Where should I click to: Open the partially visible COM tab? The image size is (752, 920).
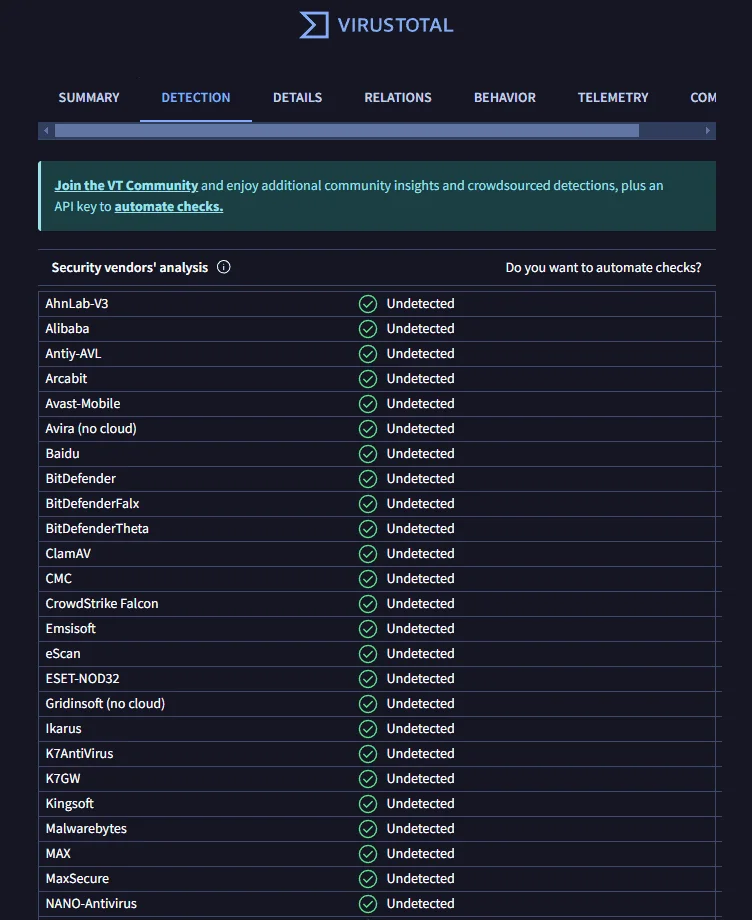coord(703,97)
